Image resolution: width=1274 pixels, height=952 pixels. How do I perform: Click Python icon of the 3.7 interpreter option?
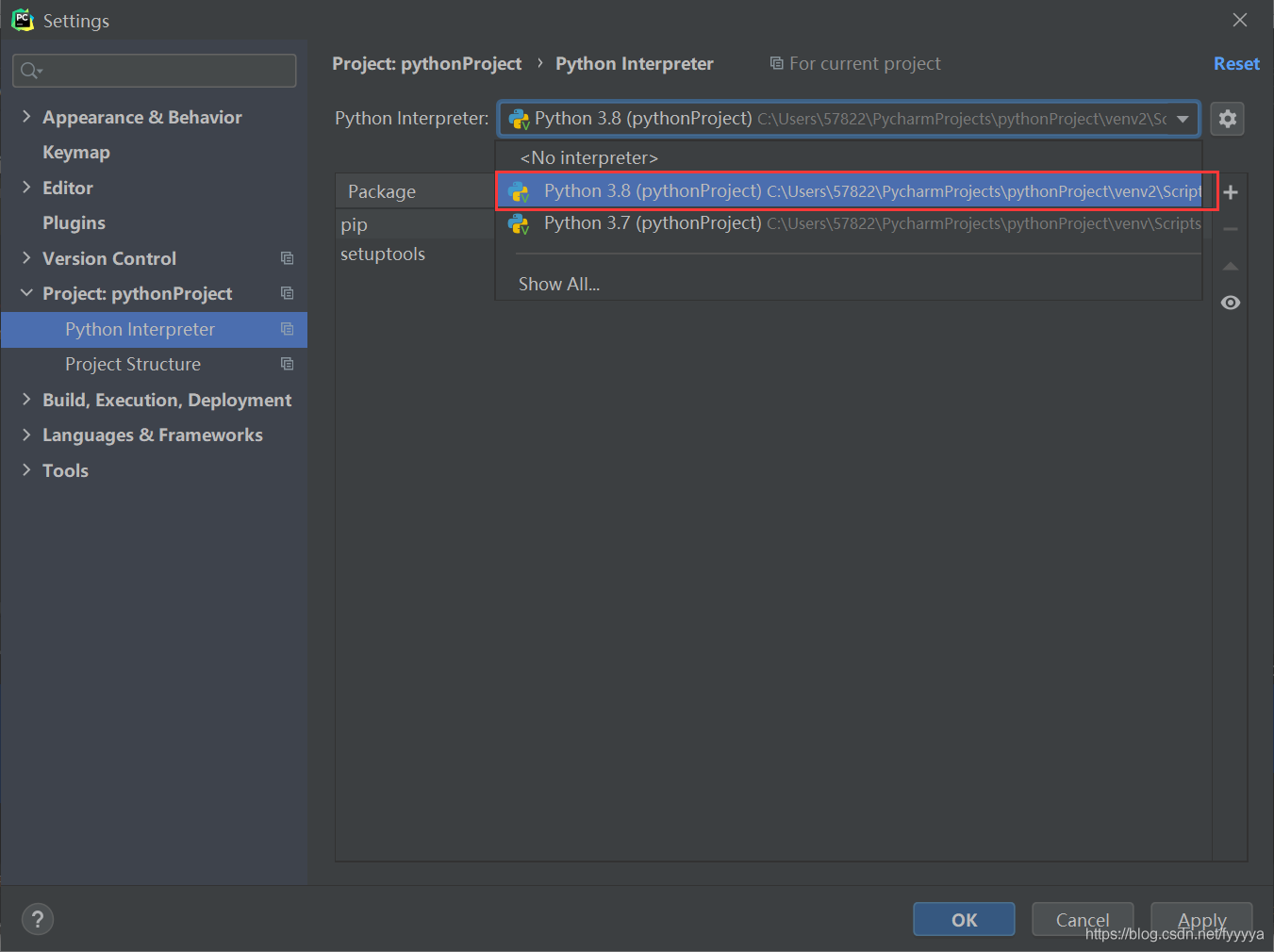coord(519,224)
